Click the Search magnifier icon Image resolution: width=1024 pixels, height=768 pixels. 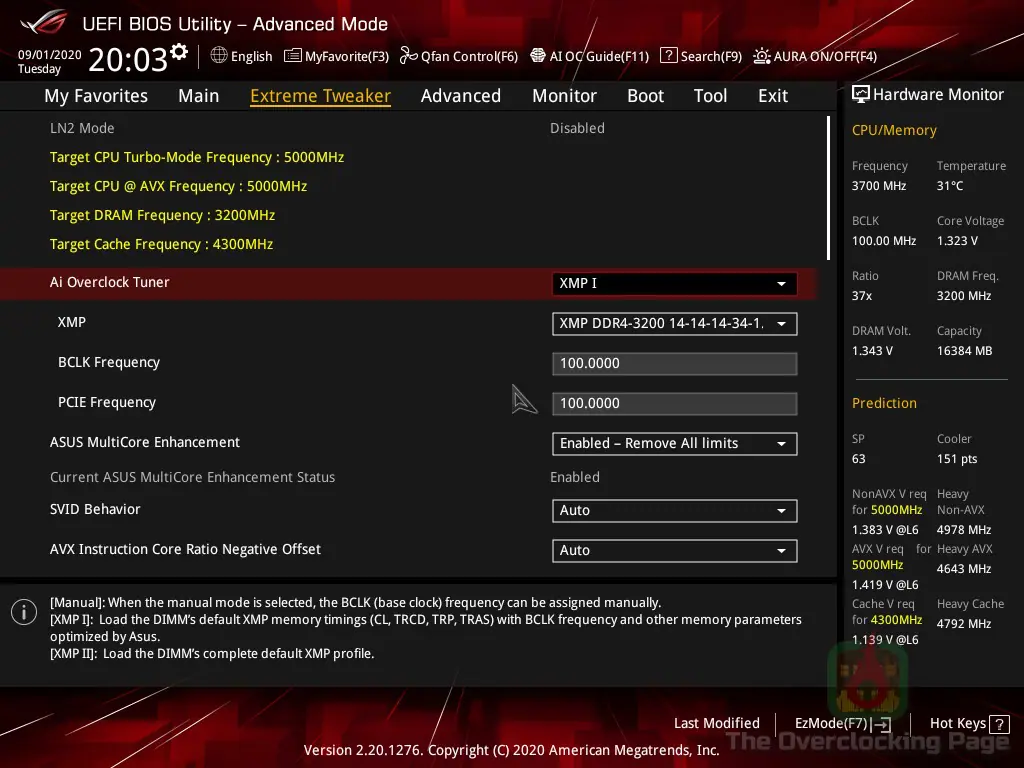point(668,57)
